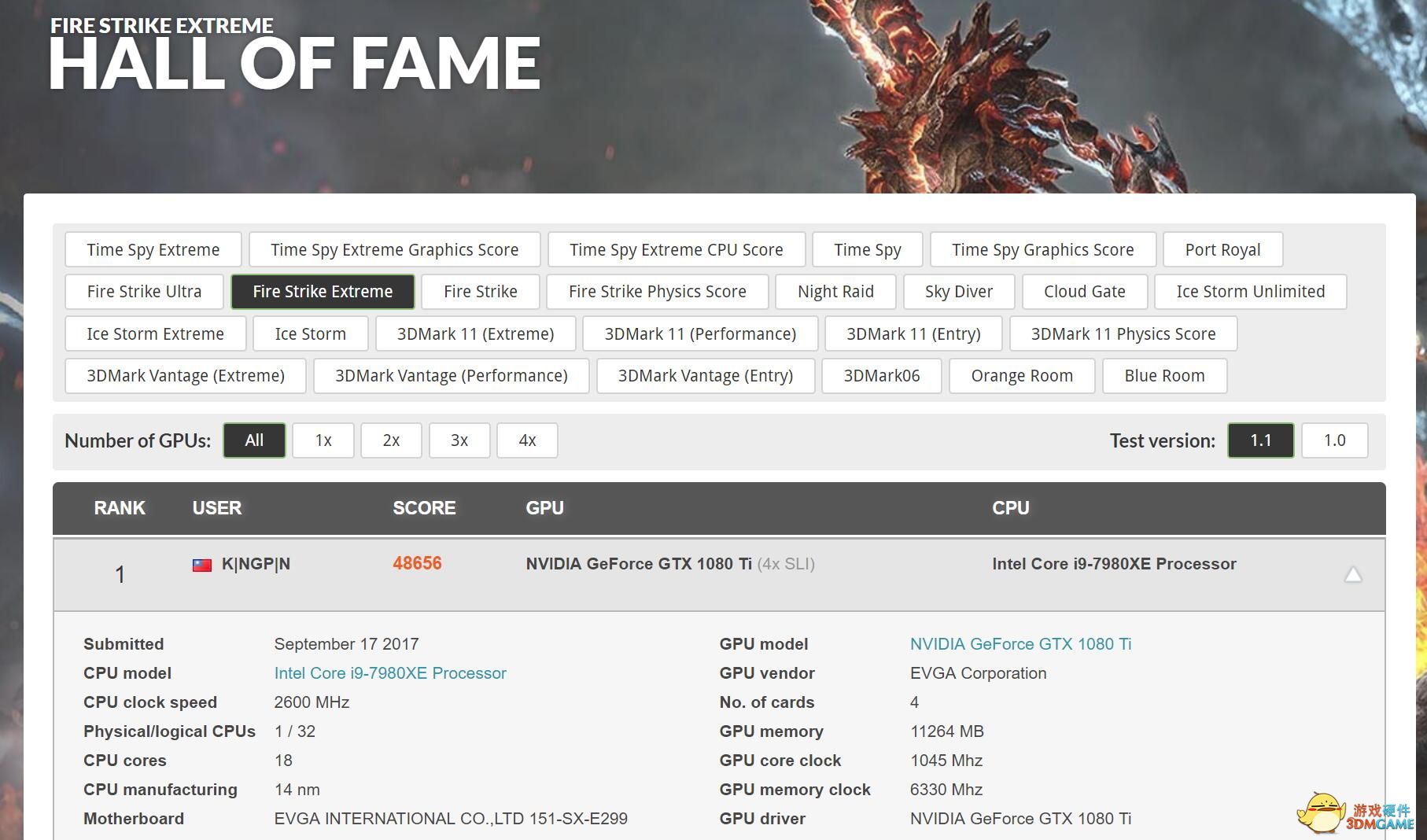Open the Ice Storm tab
Viewport: 1427px width, 840px height.
point(311,333)
